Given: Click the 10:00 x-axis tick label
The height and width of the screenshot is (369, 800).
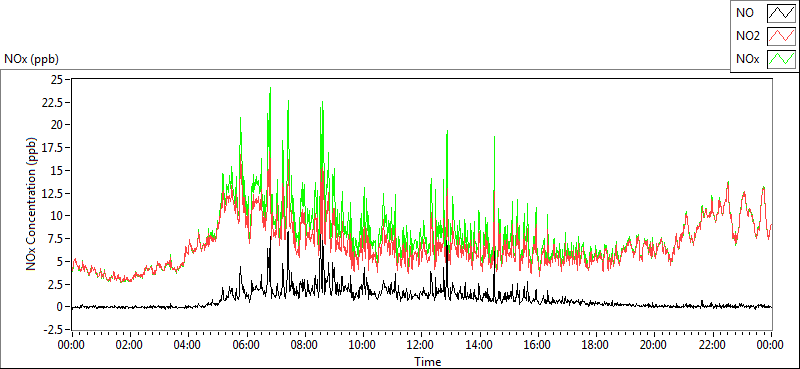Looking at the screenshot, I should [363, 345].
